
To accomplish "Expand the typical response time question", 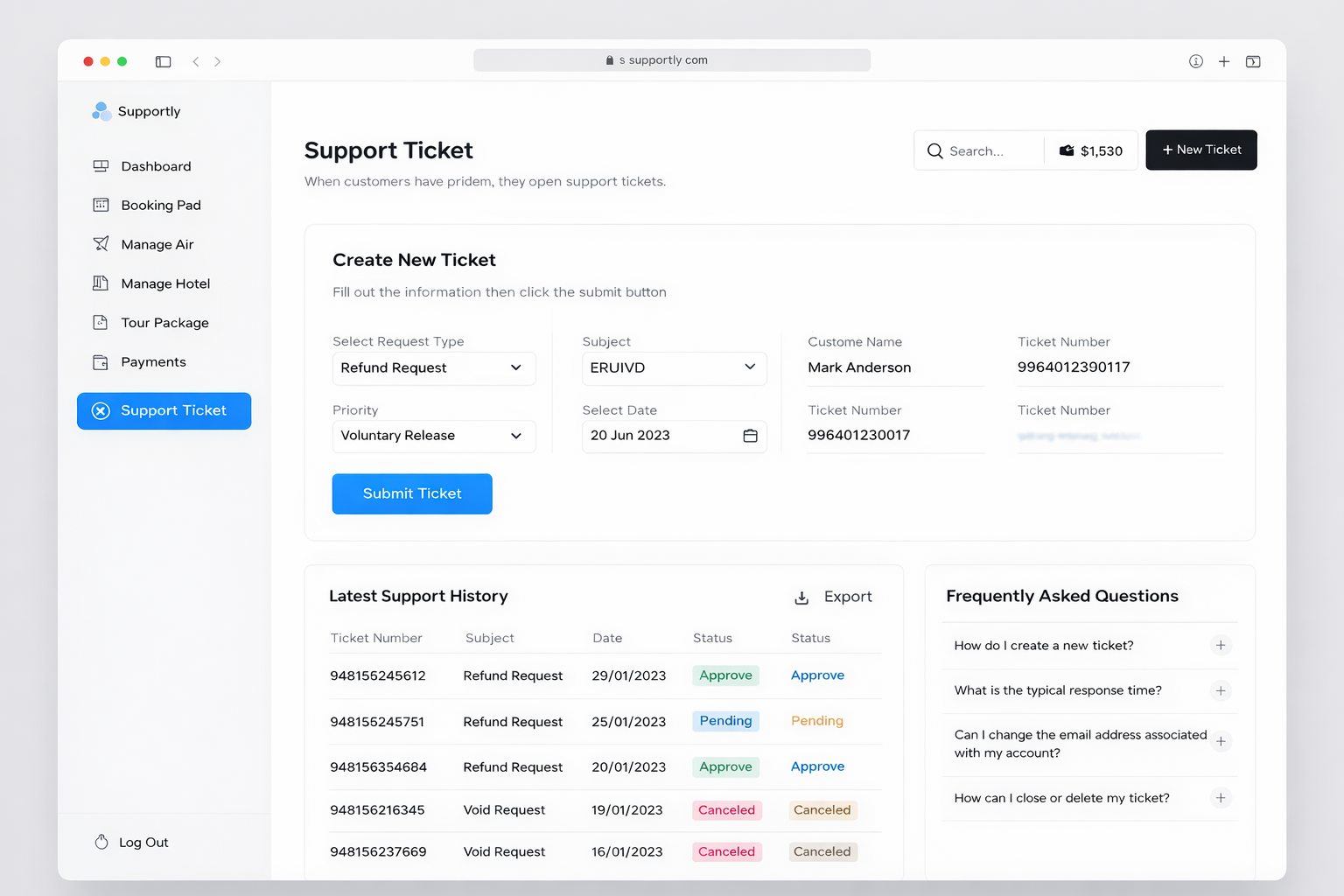I will [x=1221, y=690].
